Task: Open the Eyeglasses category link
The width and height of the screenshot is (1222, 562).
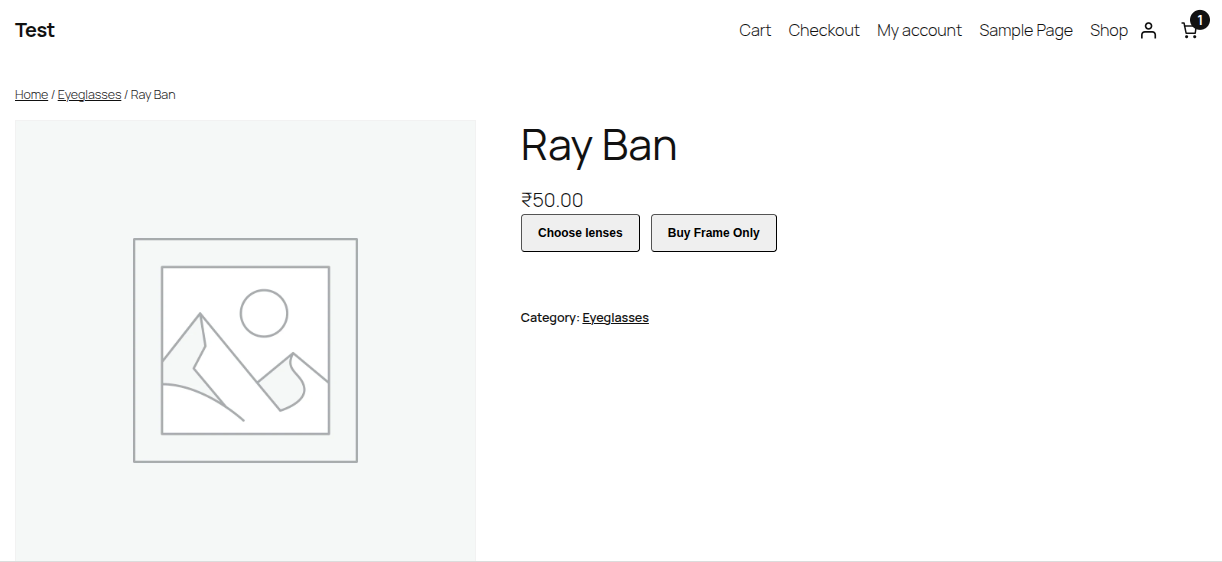Action: point(615,318)
